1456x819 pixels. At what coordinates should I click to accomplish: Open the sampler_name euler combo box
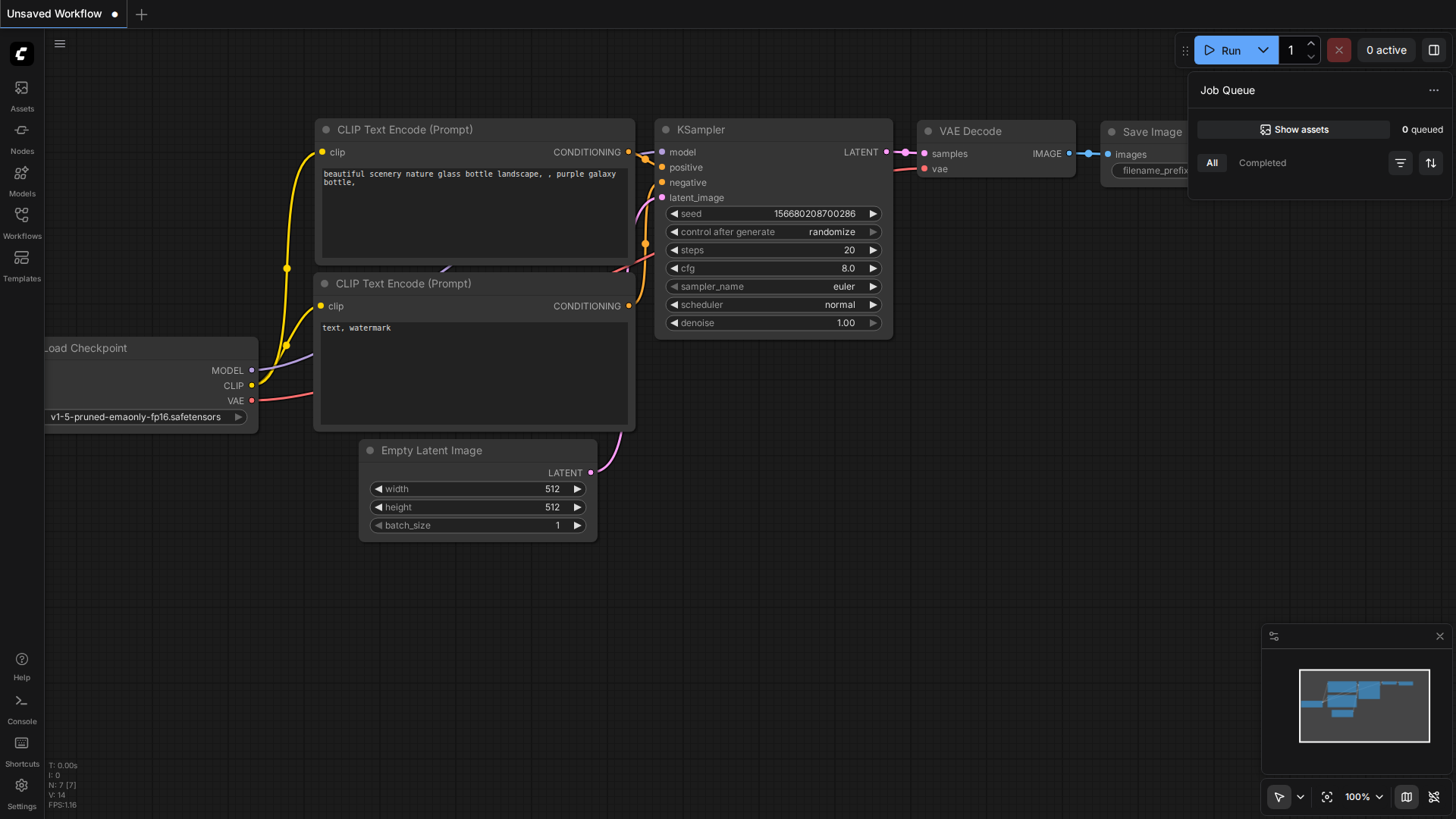click(x=773, y=287)
